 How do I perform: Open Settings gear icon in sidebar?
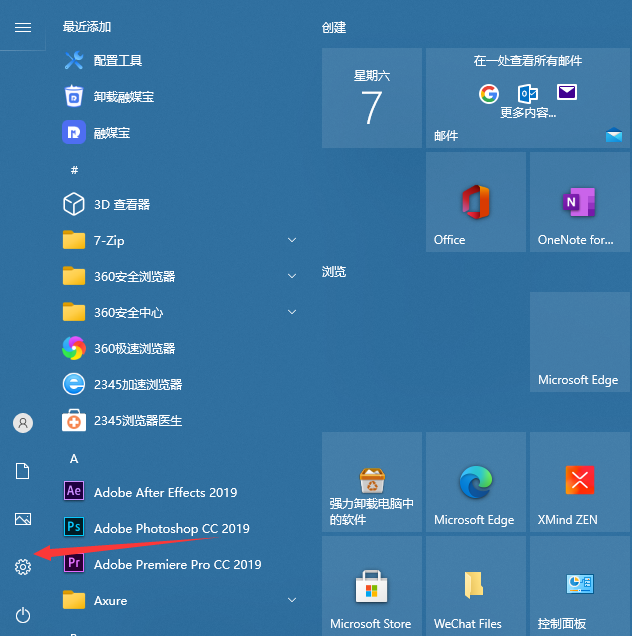(23, 567)
